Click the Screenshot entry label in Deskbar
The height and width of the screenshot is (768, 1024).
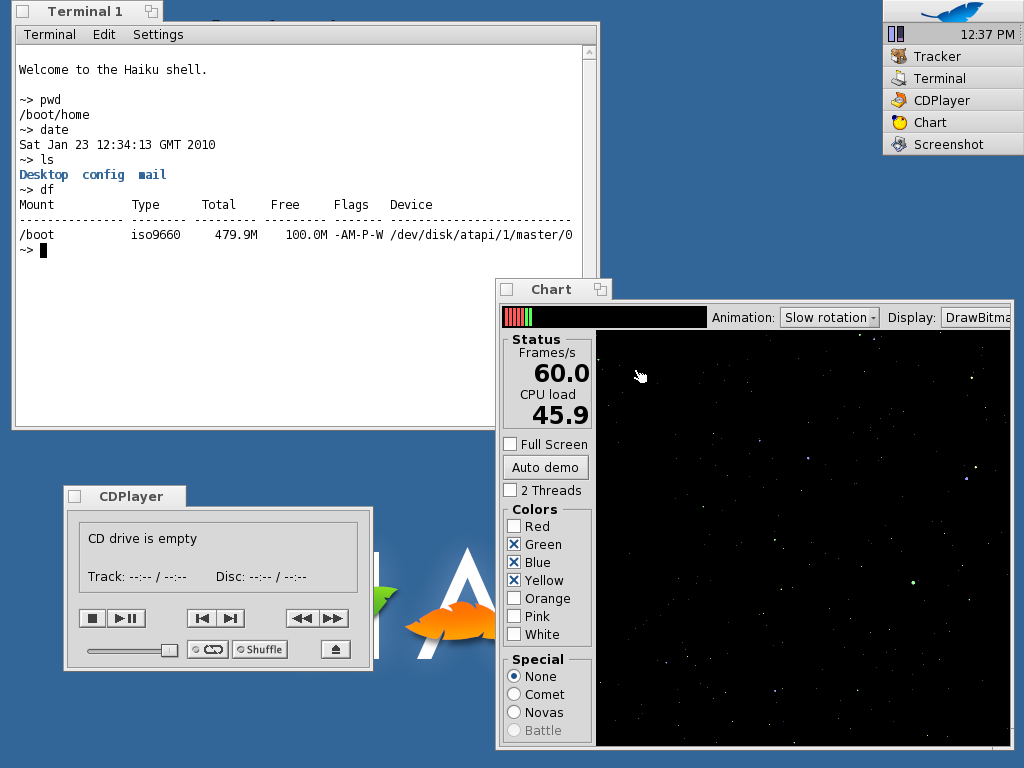(948, 144)
